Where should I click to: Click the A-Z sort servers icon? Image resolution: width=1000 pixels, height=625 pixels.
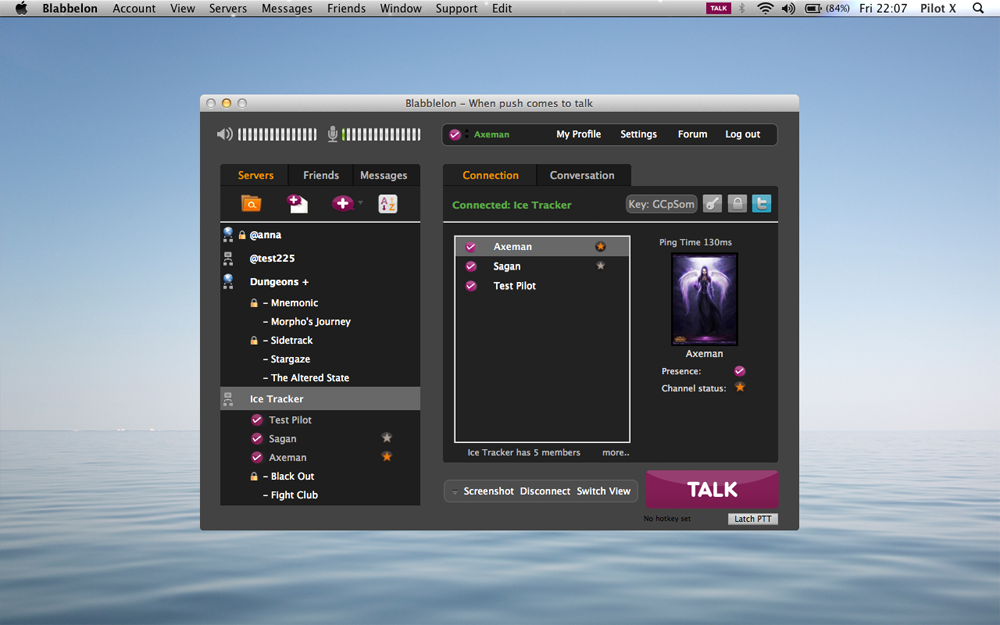click(388, 204)
